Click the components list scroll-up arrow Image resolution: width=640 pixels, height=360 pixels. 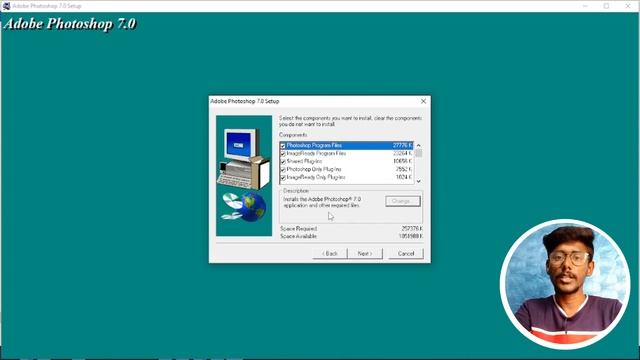[x=418, y=145]
